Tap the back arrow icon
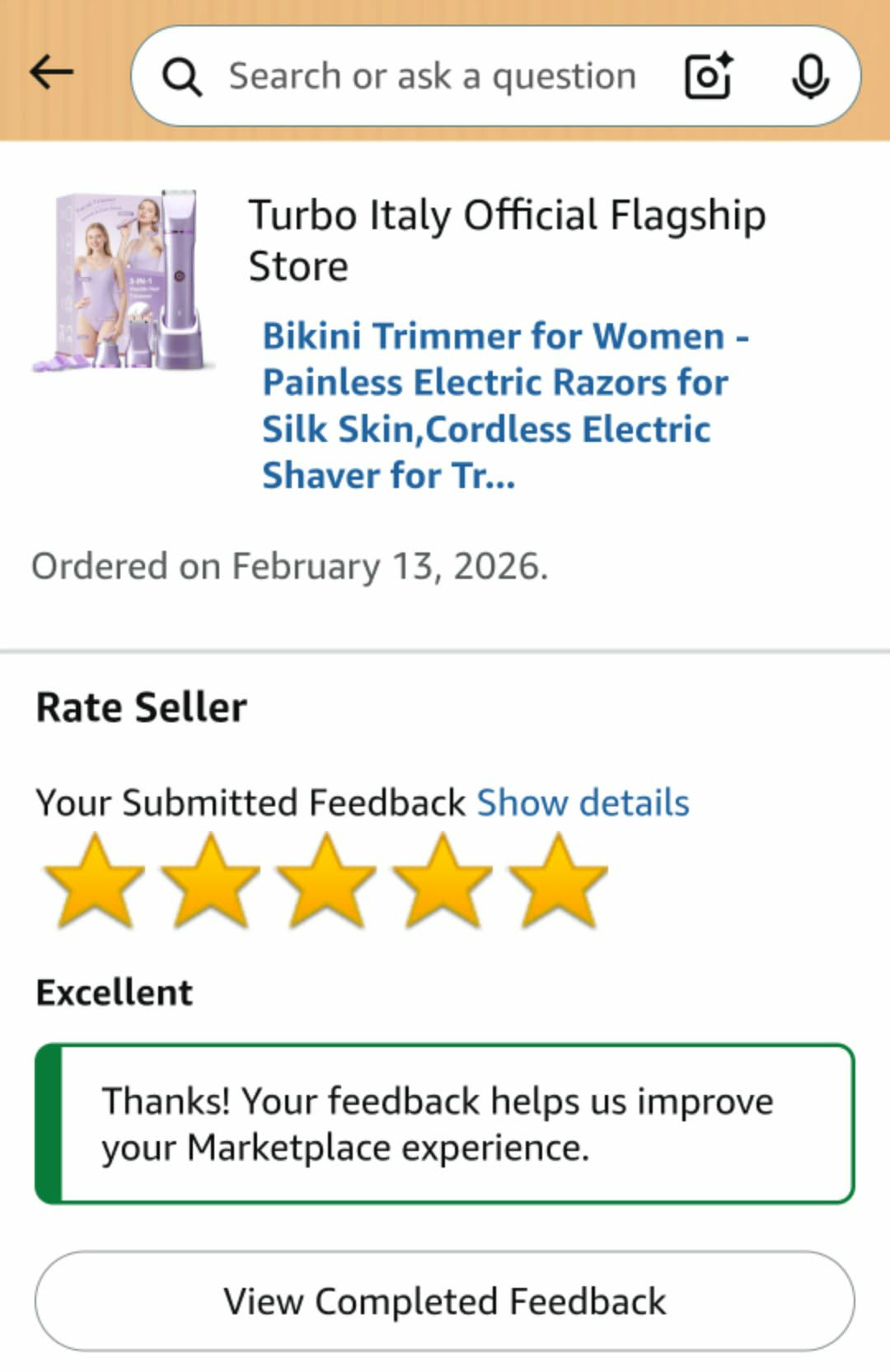 (51, 73)
